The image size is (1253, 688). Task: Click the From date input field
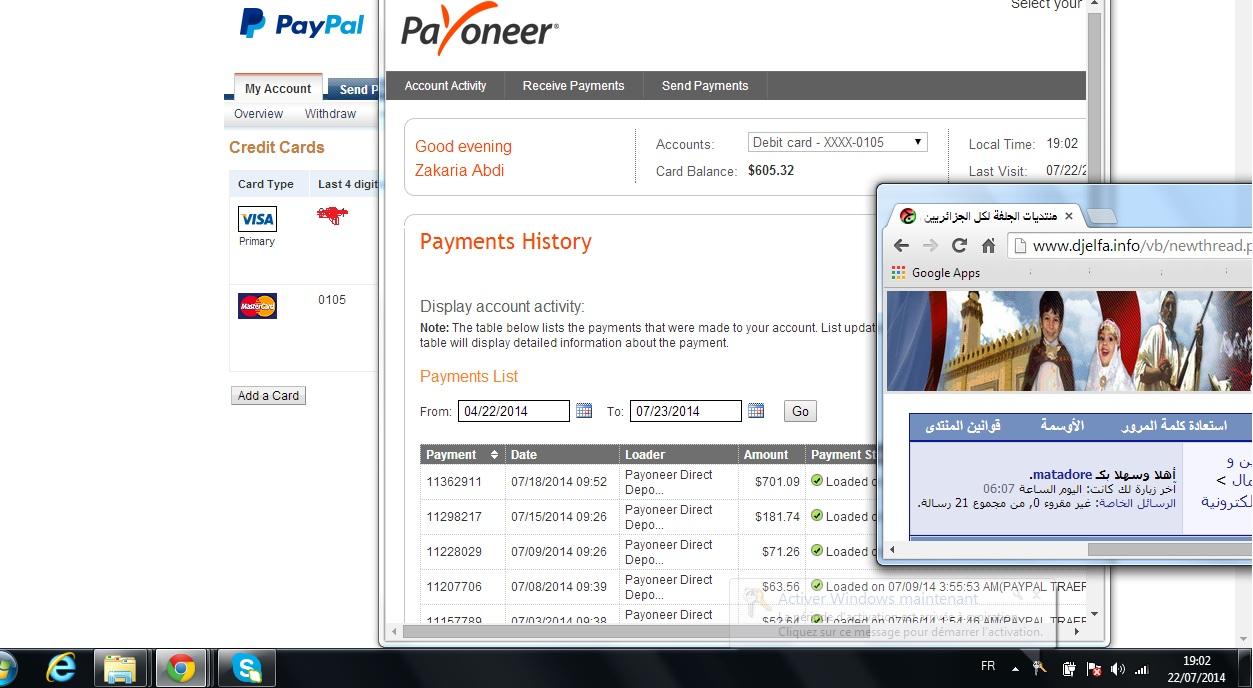tap(514, 411)
